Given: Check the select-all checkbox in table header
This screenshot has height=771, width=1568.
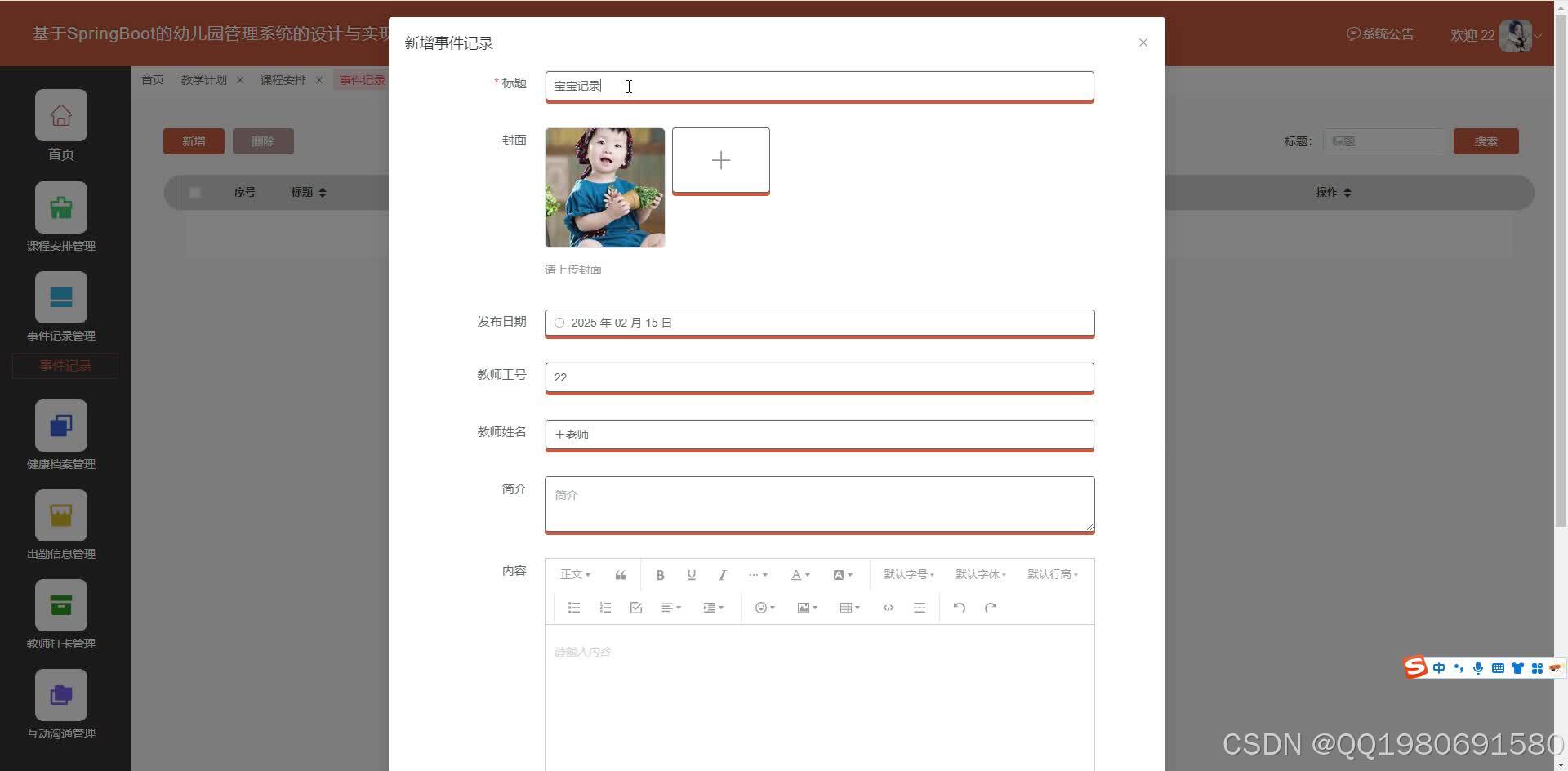Looking at the screenshot, I should click(x=194, y=192).
